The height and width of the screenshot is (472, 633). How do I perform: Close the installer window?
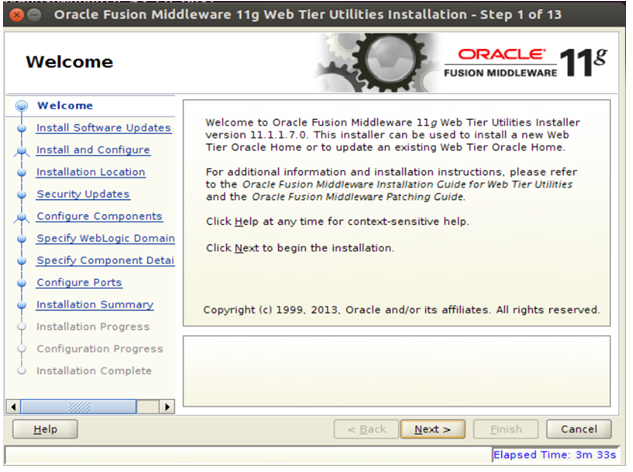(17, 15)
